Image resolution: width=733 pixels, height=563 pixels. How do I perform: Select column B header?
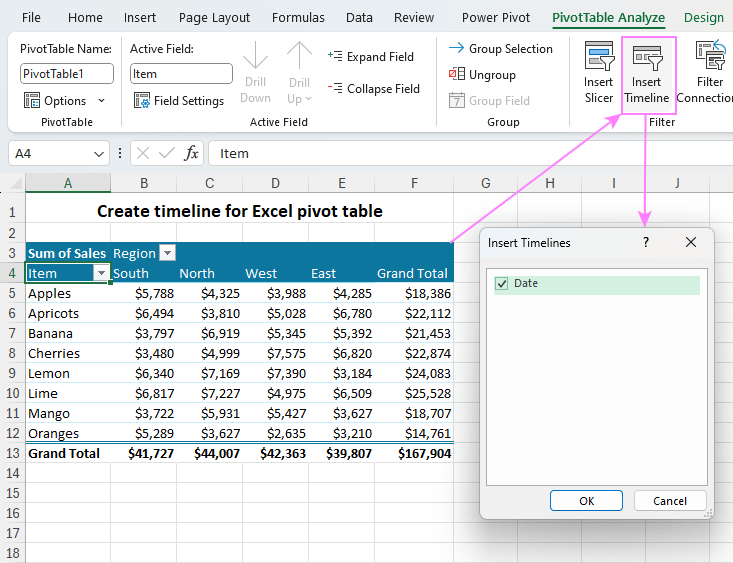[144, 183]
